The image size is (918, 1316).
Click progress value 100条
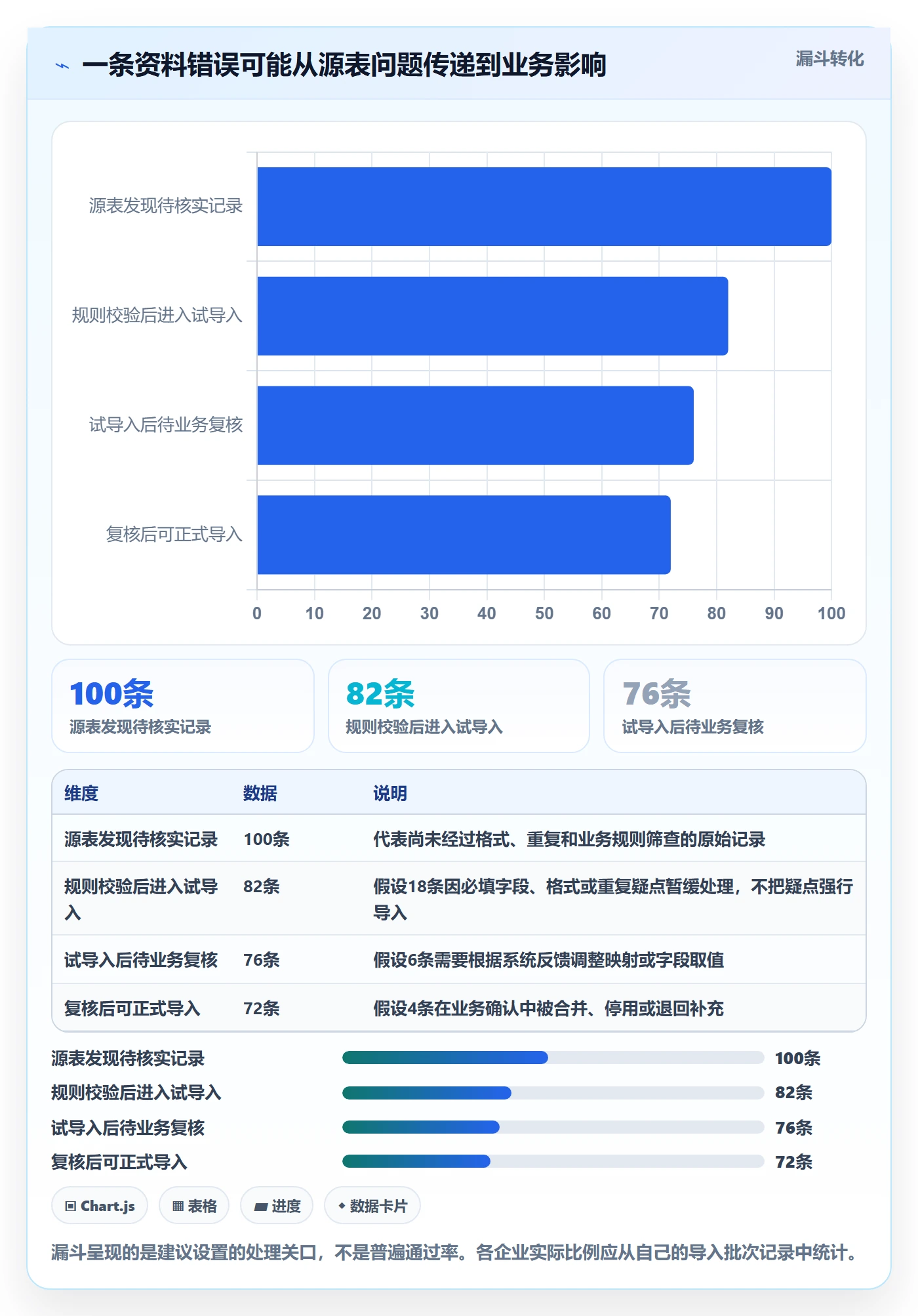(x=798, y=1058)
